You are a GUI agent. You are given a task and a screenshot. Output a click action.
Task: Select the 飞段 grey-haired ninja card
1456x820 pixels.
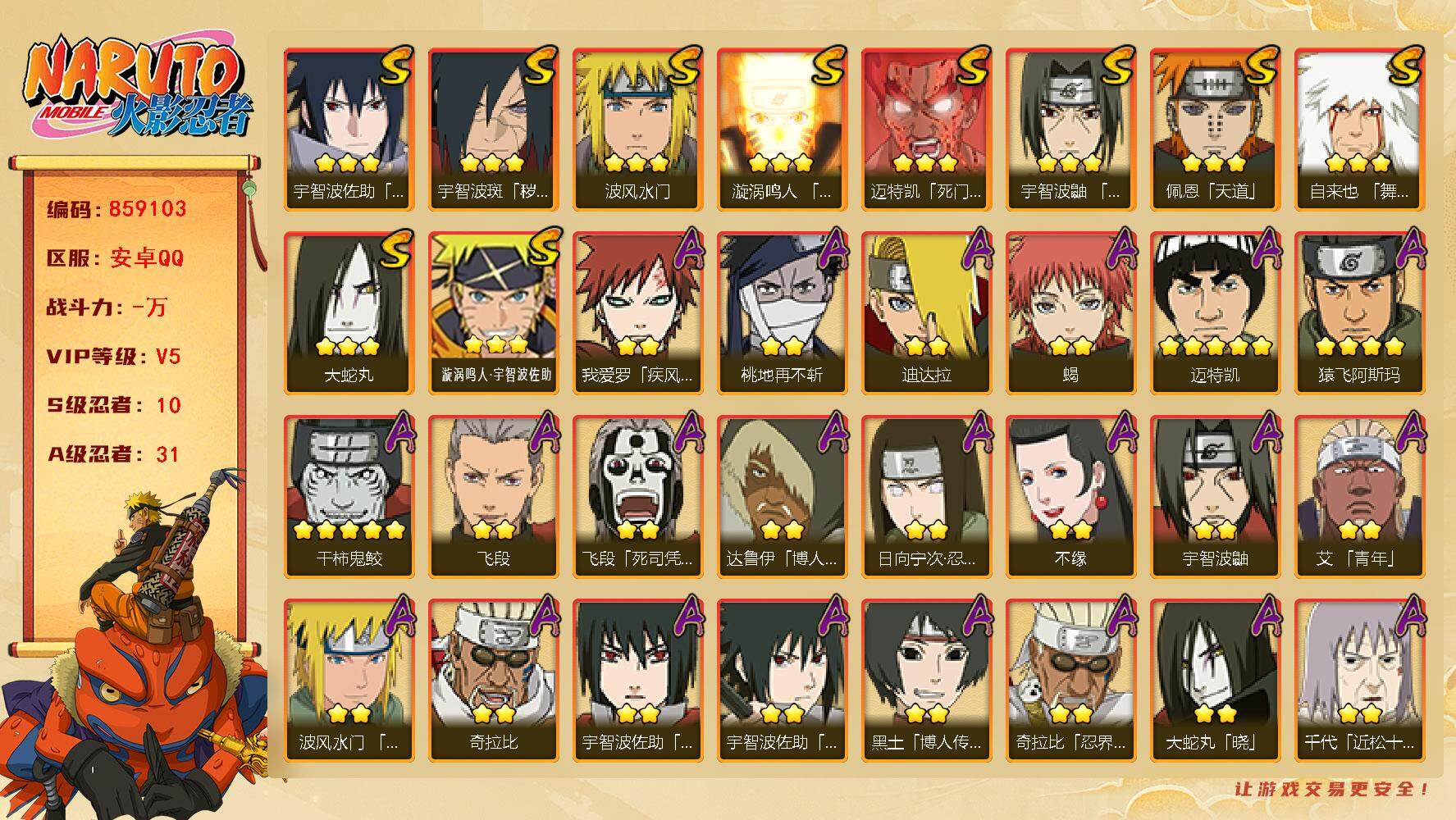493,496
